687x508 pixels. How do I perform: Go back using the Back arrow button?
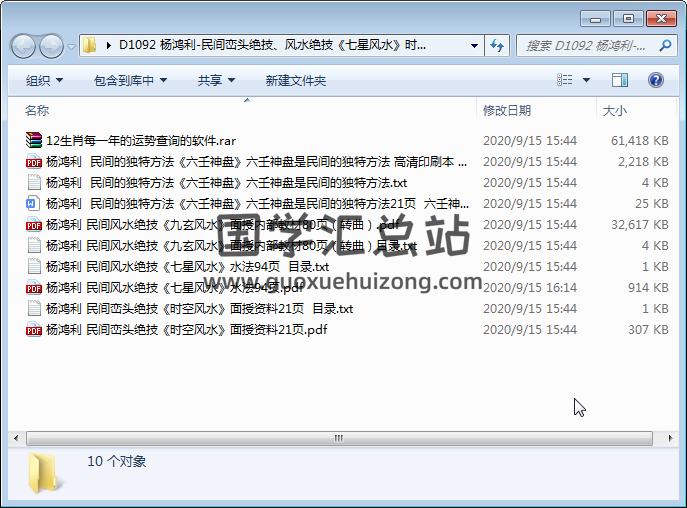tap(23, 46)
